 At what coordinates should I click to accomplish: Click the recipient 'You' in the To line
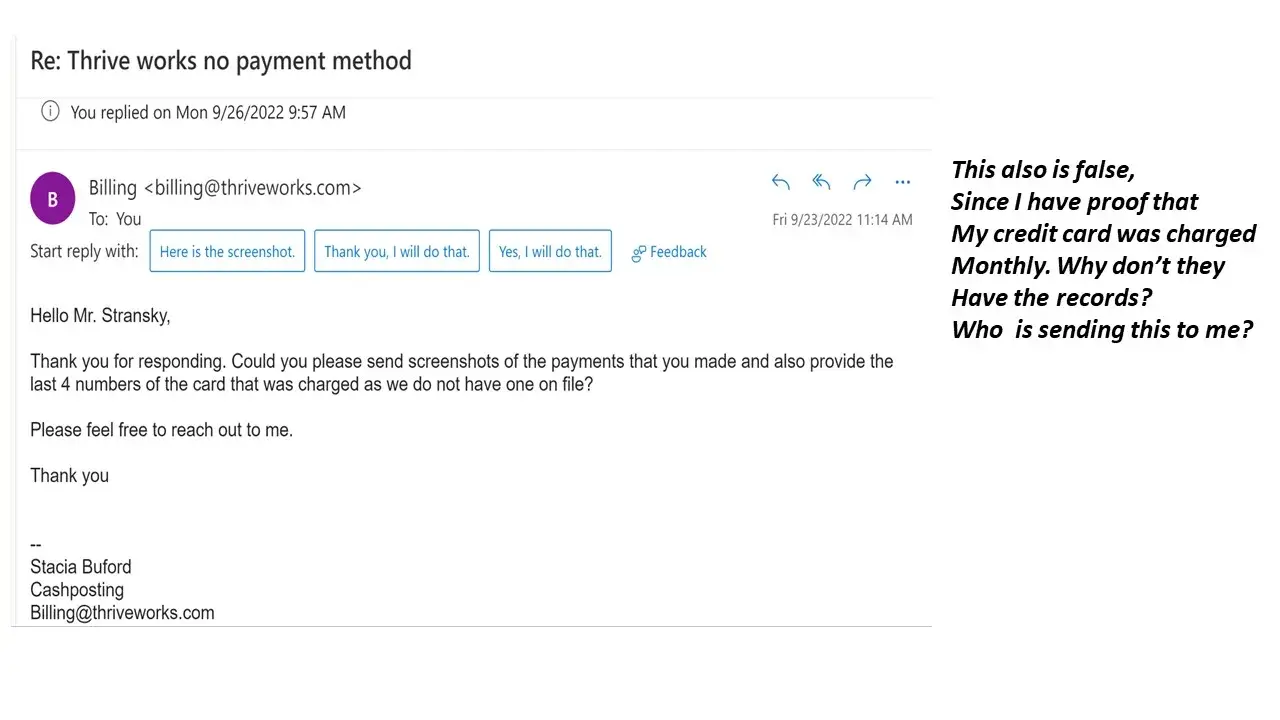click(x=129, y=219)
